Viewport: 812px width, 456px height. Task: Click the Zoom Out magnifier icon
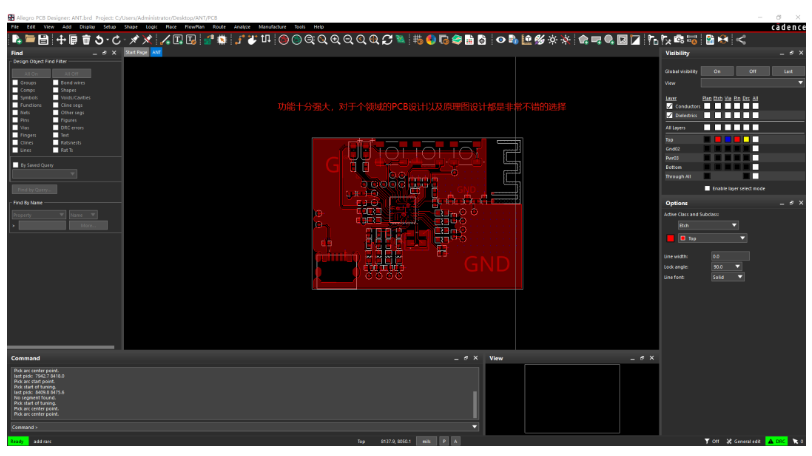(x=349, y=40)
